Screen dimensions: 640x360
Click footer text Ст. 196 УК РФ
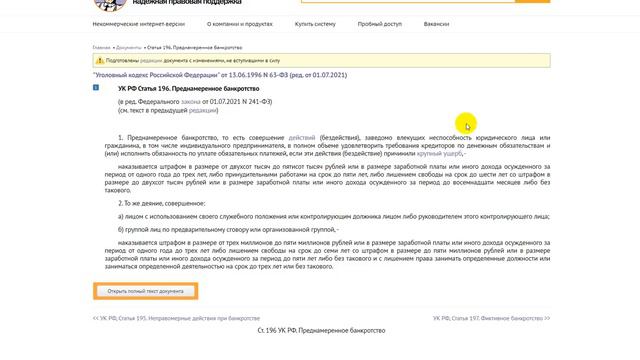tap(321, 331)
